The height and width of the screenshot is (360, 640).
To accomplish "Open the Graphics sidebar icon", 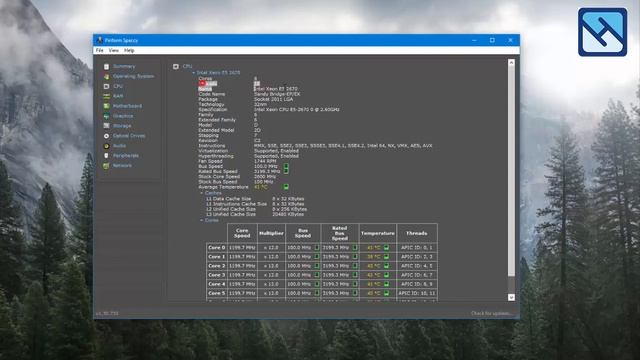I will (107, 116).
